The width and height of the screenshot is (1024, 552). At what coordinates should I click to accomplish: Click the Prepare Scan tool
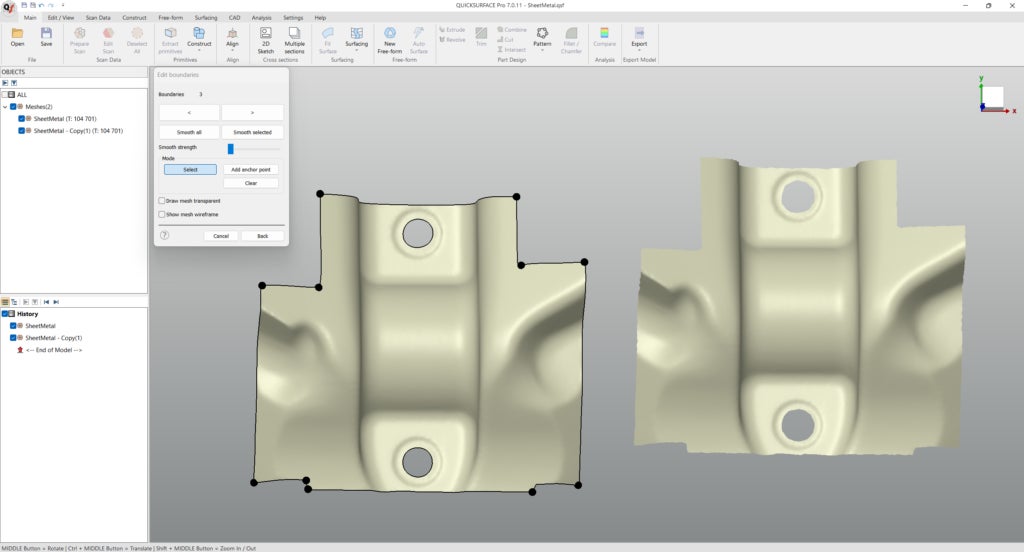tap(80, 40)
